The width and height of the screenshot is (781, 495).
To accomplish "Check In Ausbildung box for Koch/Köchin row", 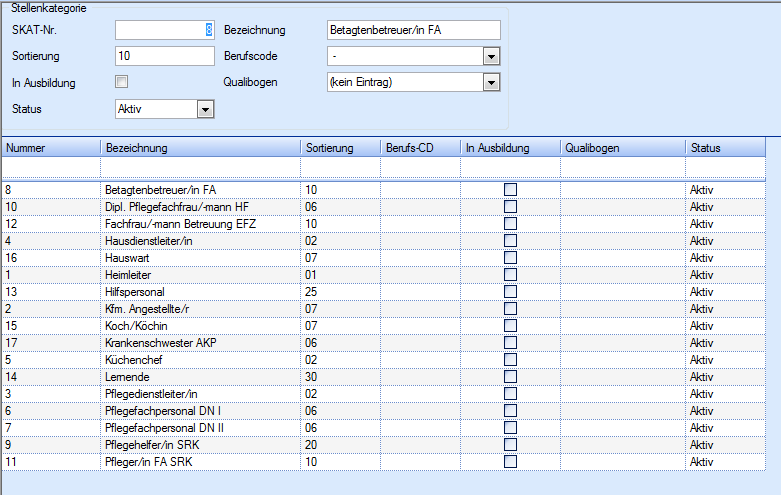I will (510, 326).
